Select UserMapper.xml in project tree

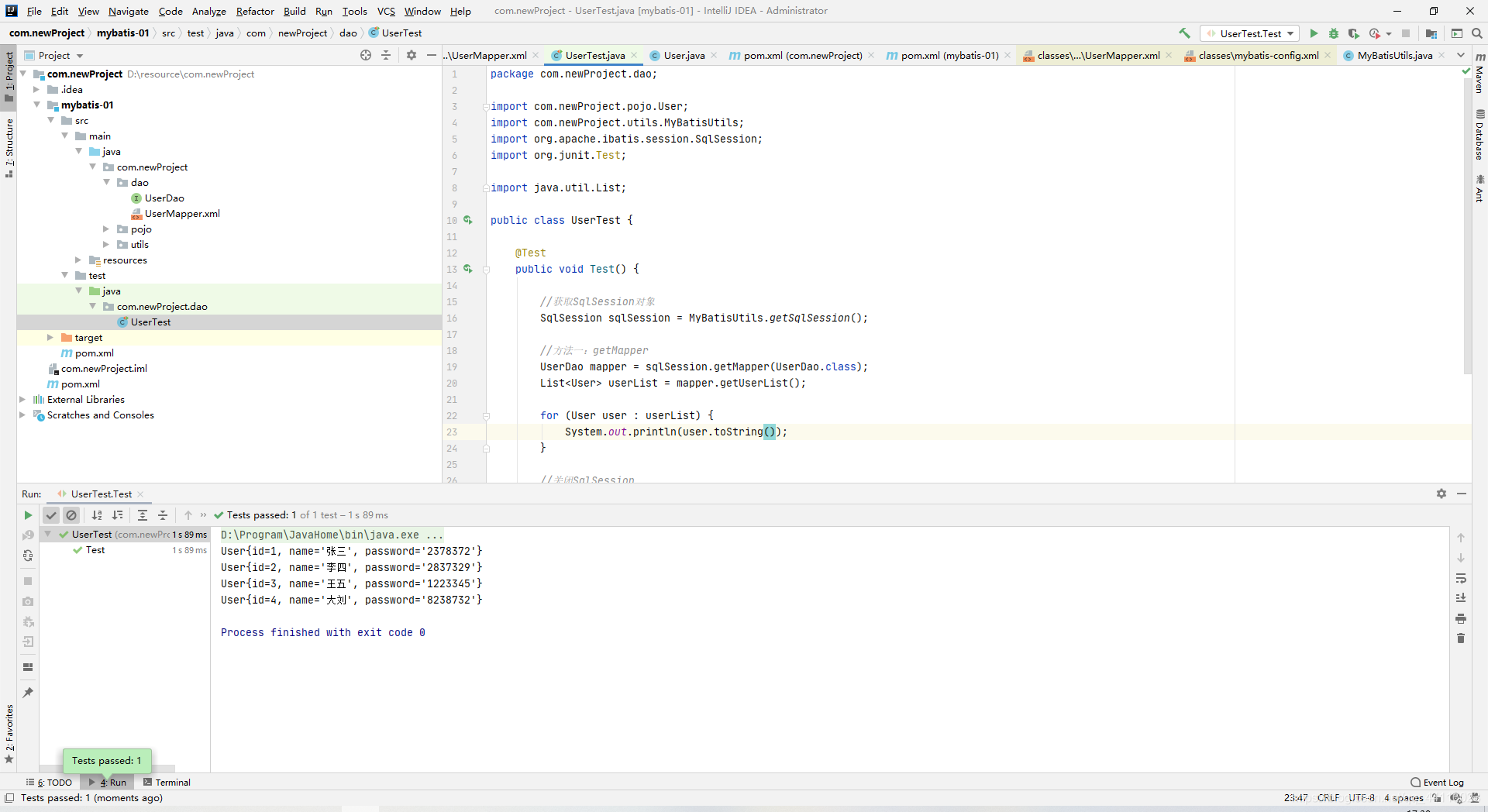click(182, 214)
